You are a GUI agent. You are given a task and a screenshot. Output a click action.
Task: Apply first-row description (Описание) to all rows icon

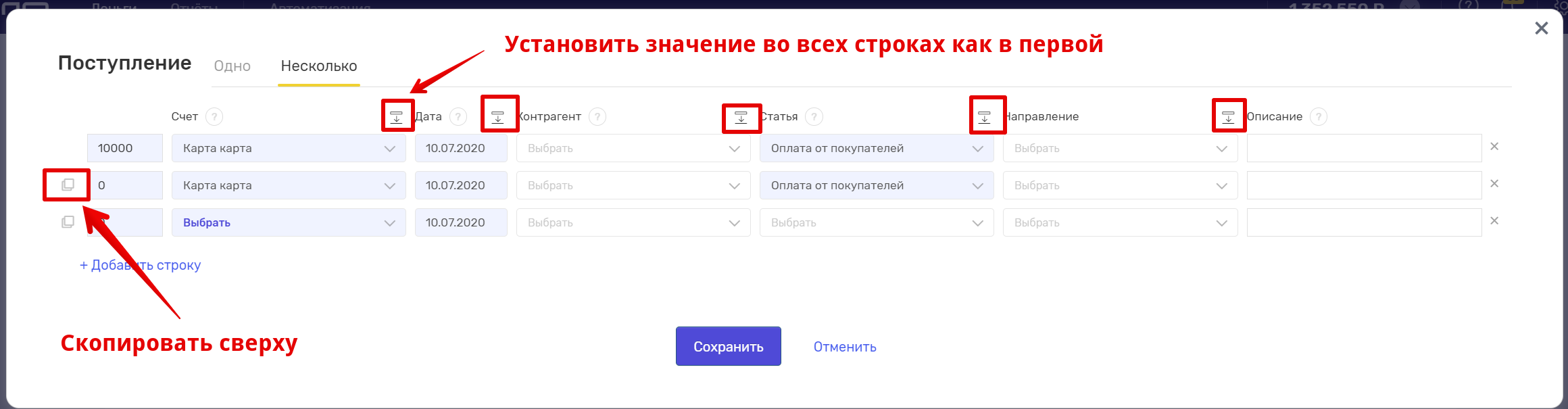coord(1229,117)
